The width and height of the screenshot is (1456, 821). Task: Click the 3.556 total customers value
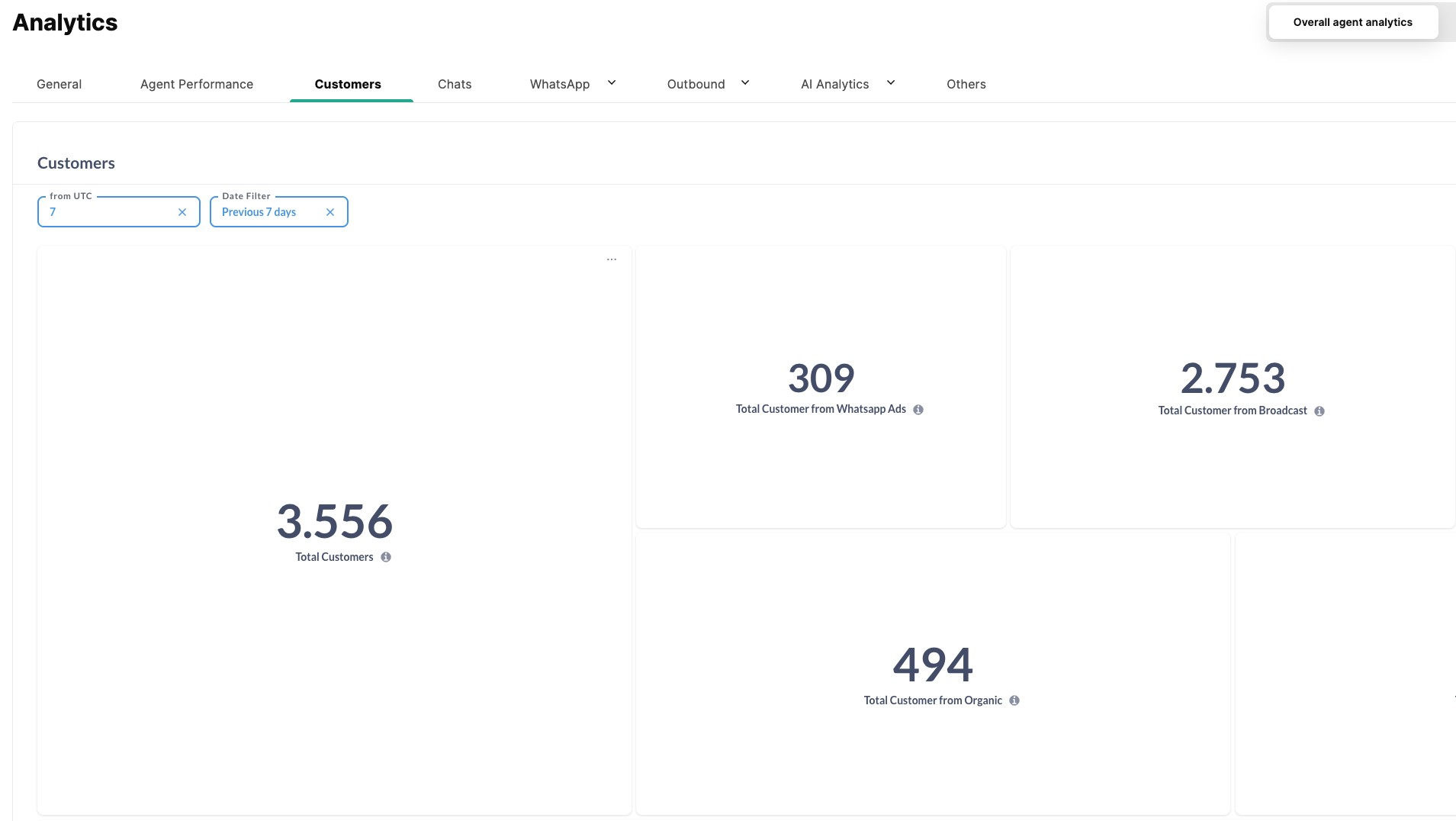335,522
